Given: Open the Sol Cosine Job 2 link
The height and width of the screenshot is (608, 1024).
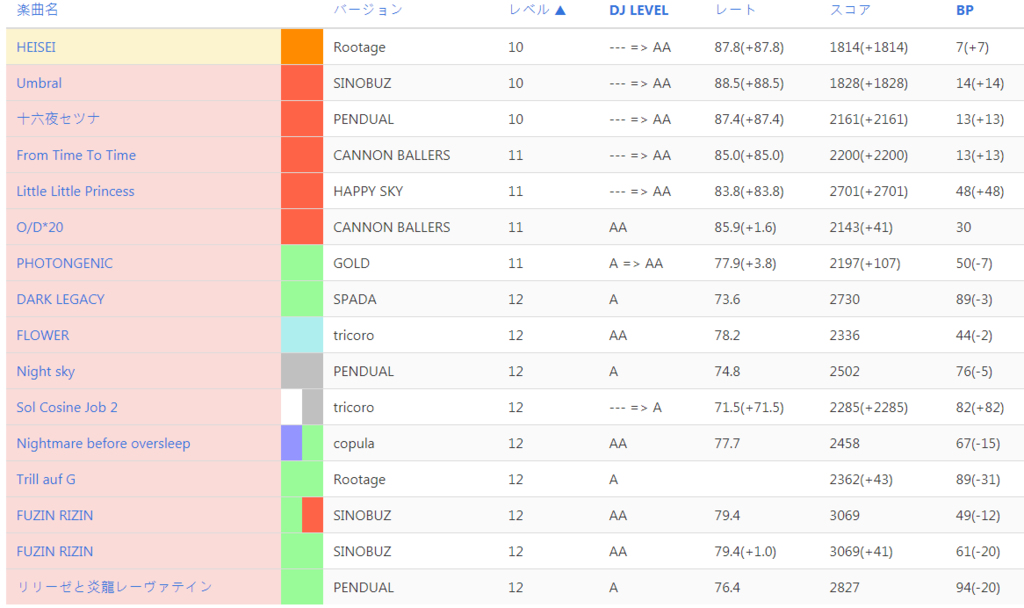Looking at the screenshot, I should pos(67,407).
